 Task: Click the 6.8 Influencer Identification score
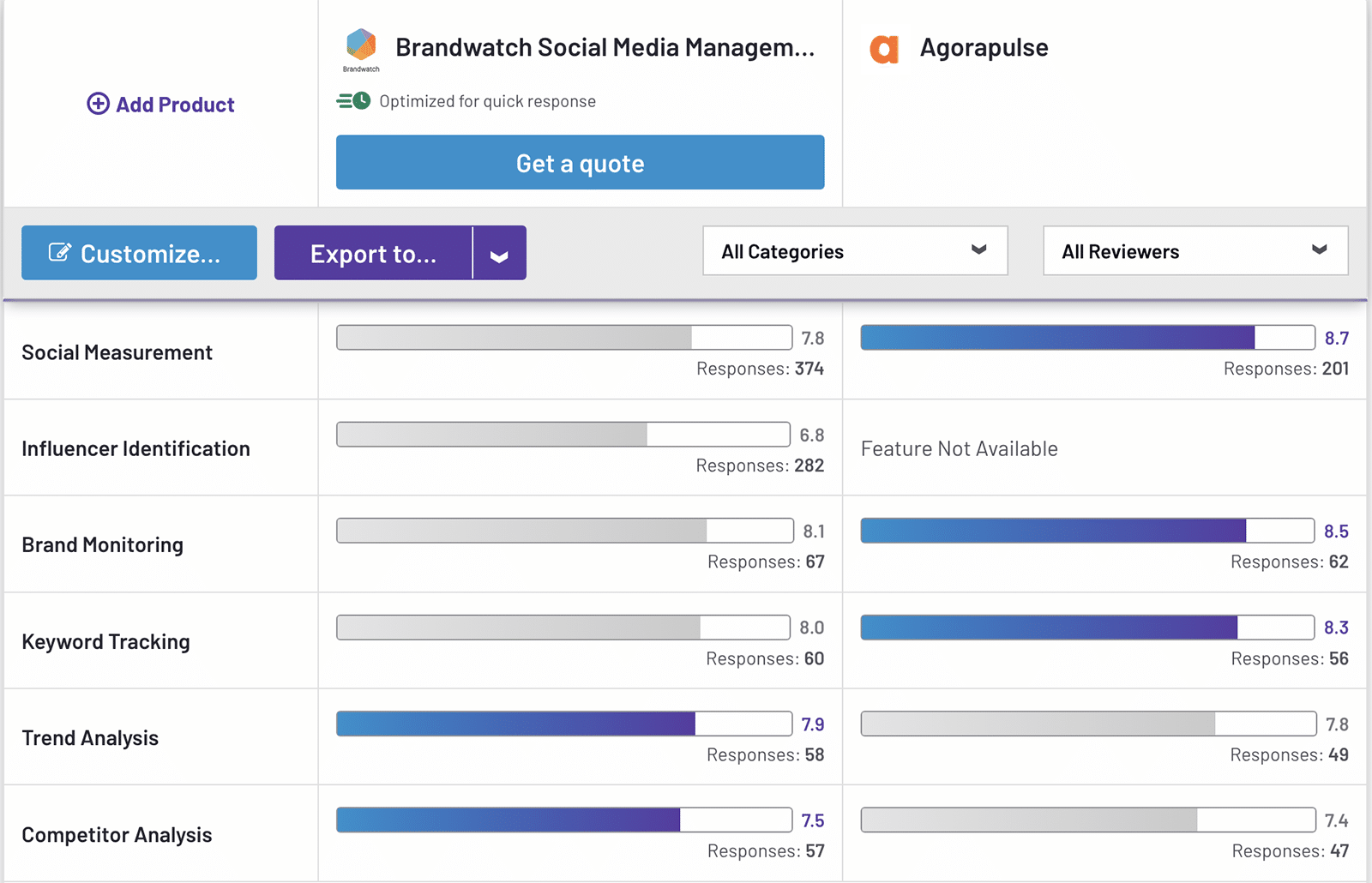pos(811,435)
